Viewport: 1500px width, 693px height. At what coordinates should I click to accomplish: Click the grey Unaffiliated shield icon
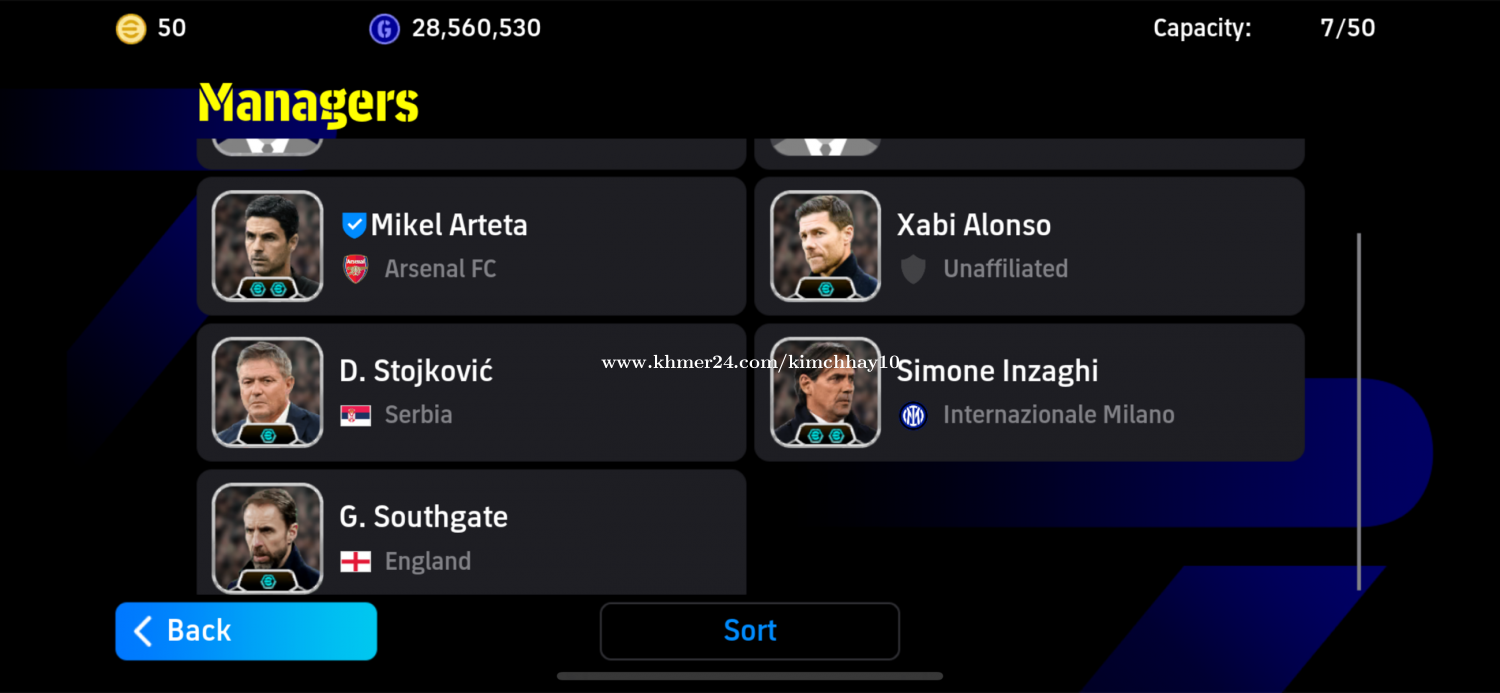pos(913,269)
